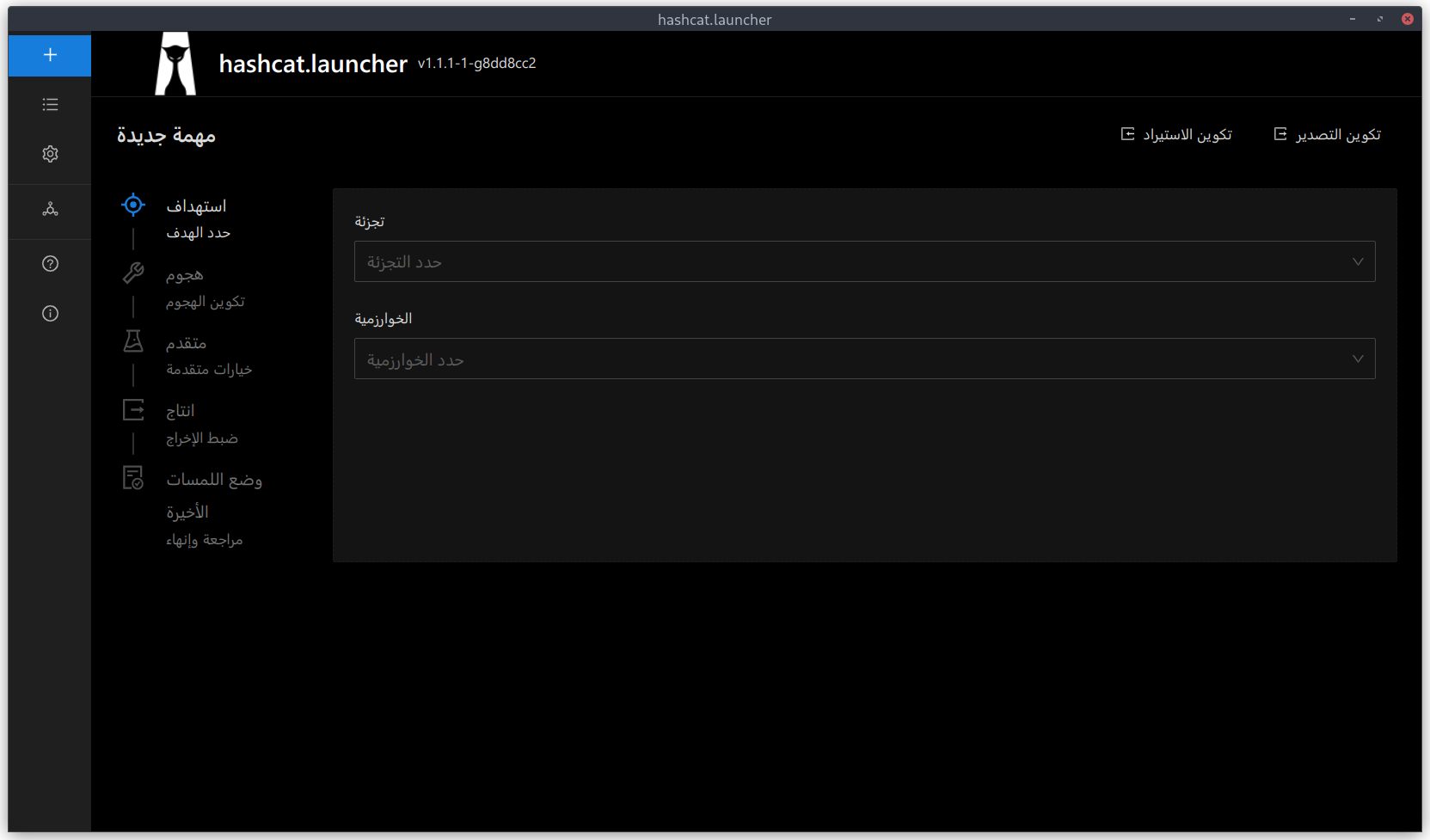Click the final review step document icon
The image size is (1430, 840).
(133, 478)
